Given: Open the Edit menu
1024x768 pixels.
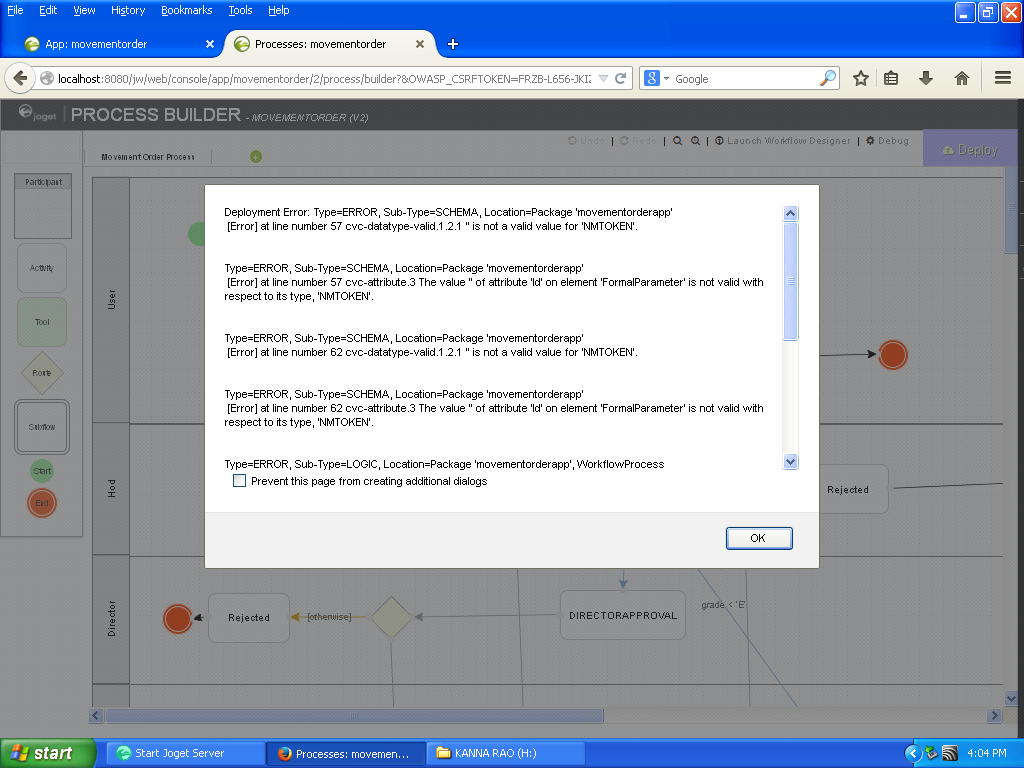Looking at the screenshot, I should 48,10.
